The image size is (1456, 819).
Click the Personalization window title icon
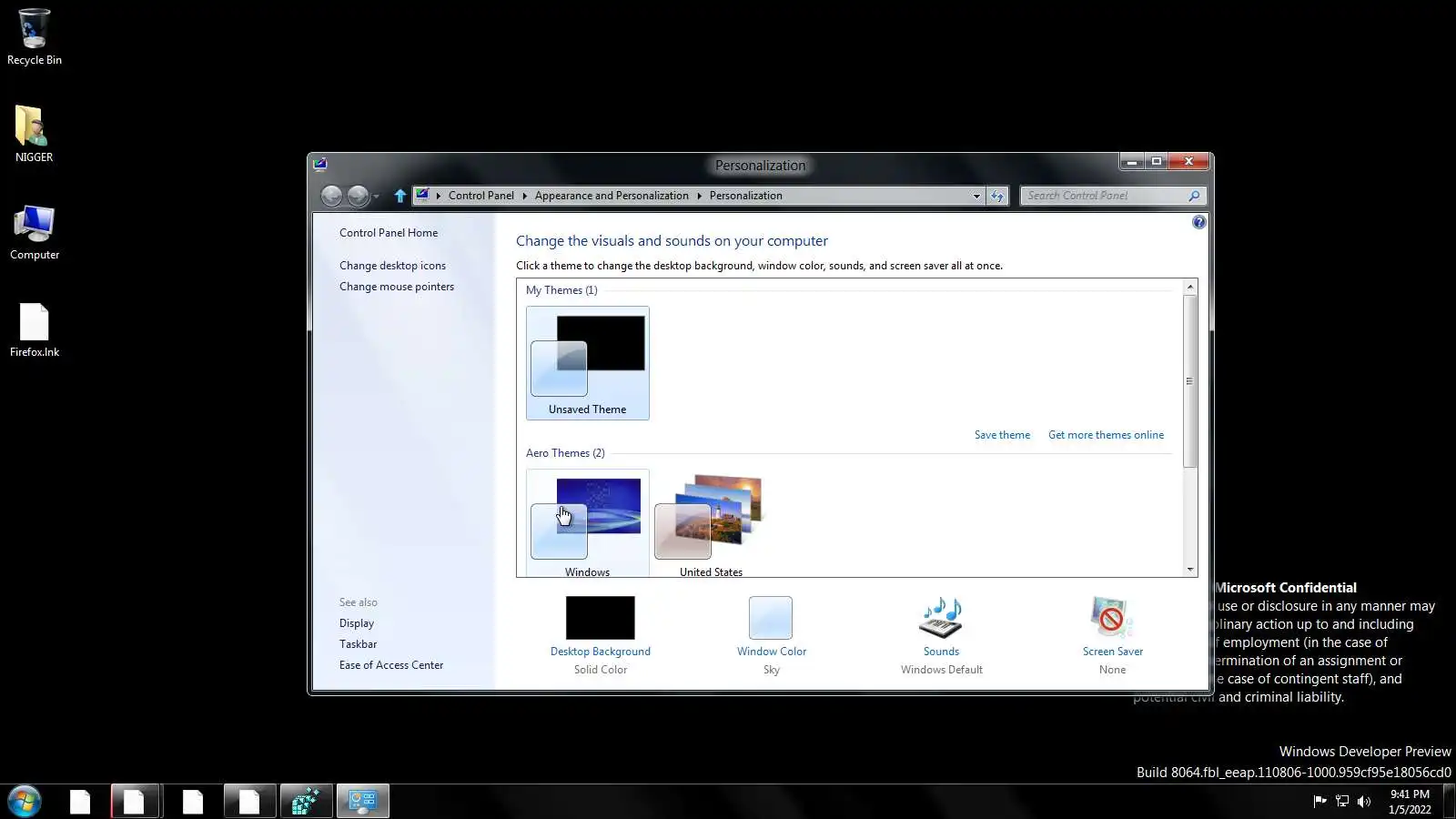click(x=319, y=165)
